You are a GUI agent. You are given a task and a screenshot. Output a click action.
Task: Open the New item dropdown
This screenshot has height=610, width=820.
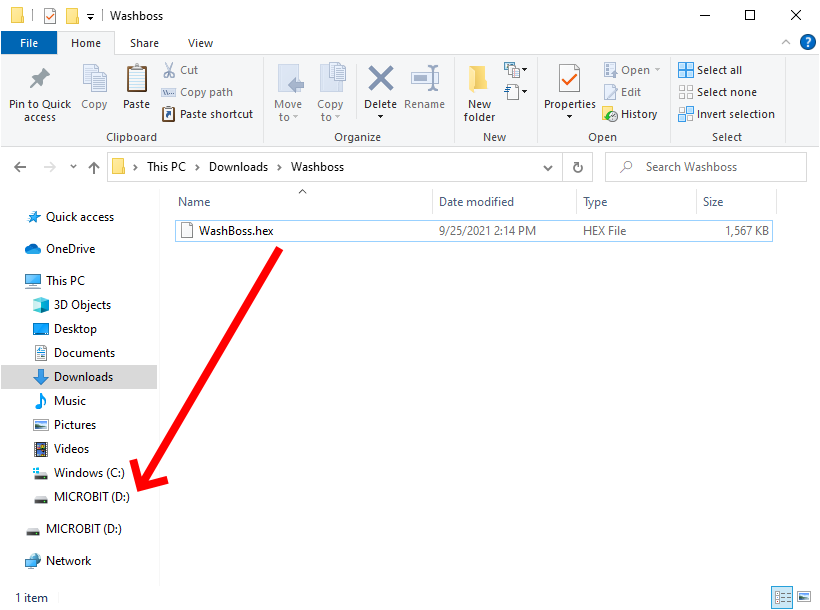pos(515,70)
